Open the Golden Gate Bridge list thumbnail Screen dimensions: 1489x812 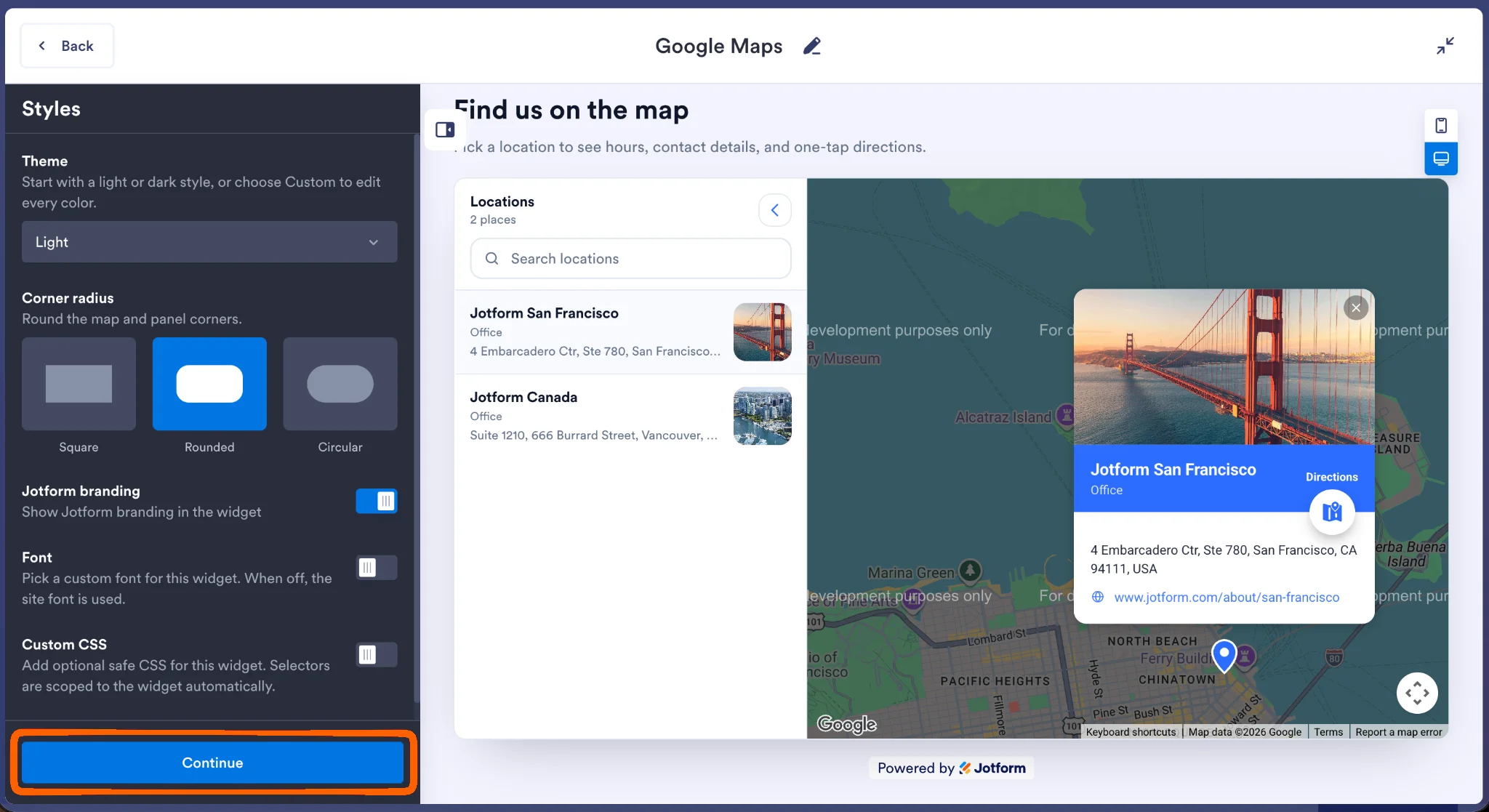point(763,332)
